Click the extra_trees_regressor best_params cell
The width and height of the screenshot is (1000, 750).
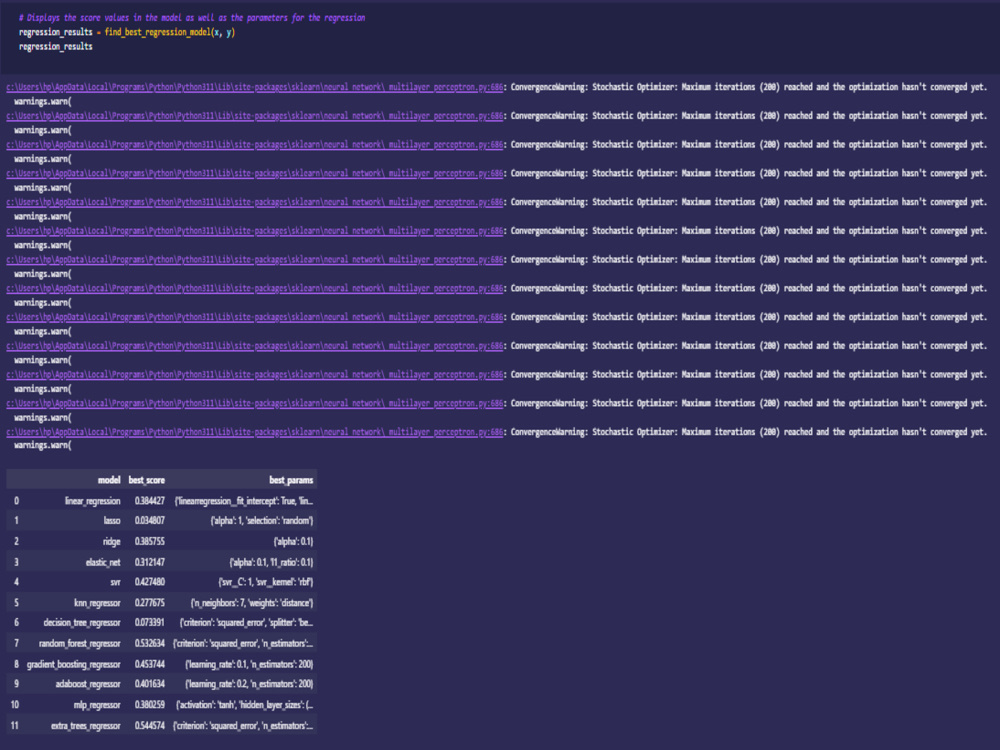pyautogui.click(x=243, y=726)
